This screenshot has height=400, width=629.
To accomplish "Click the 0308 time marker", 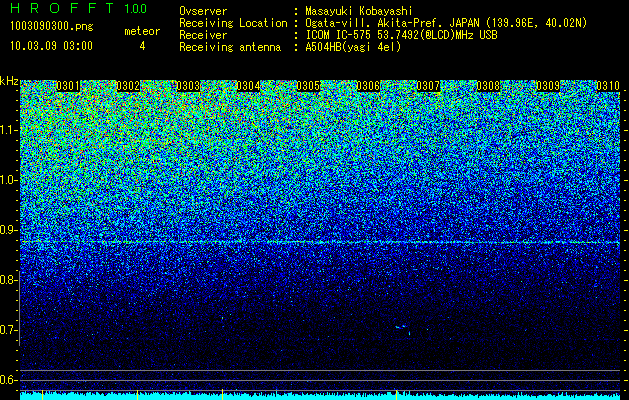I will pos(488,86).
